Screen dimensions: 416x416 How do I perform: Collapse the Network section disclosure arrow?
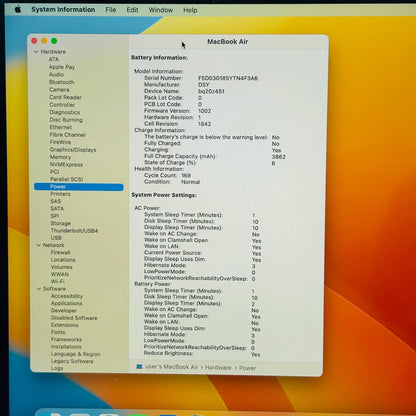[38, 245]
